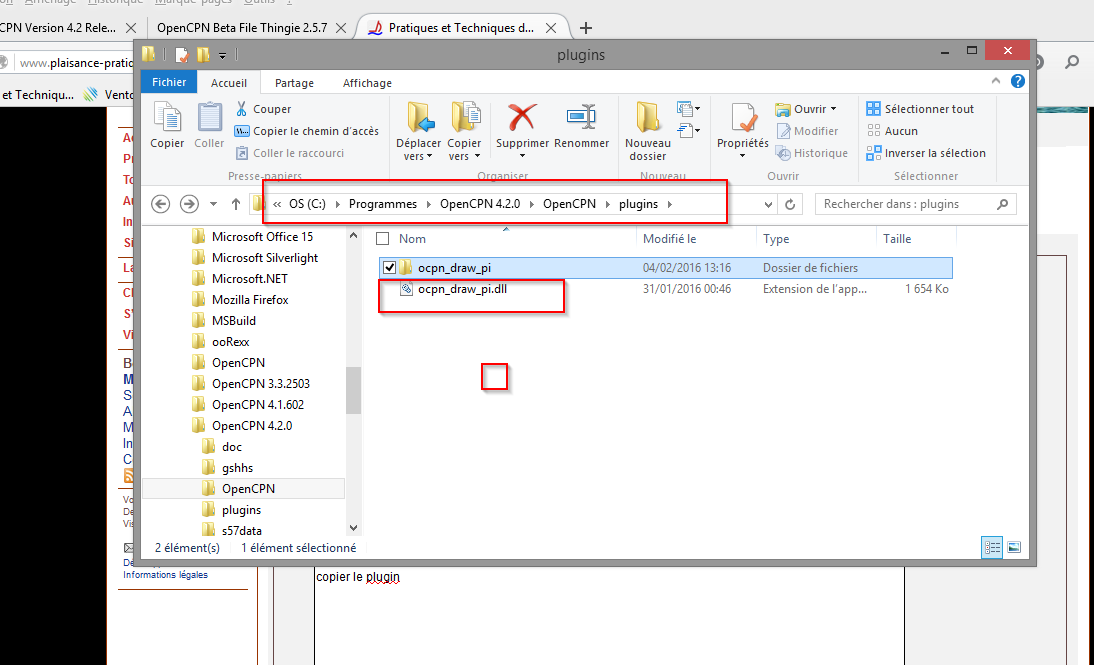The width and height of the screenshot is (1094, 665).
Task: Open Copier vers folder menu
Action: point(464,131)
